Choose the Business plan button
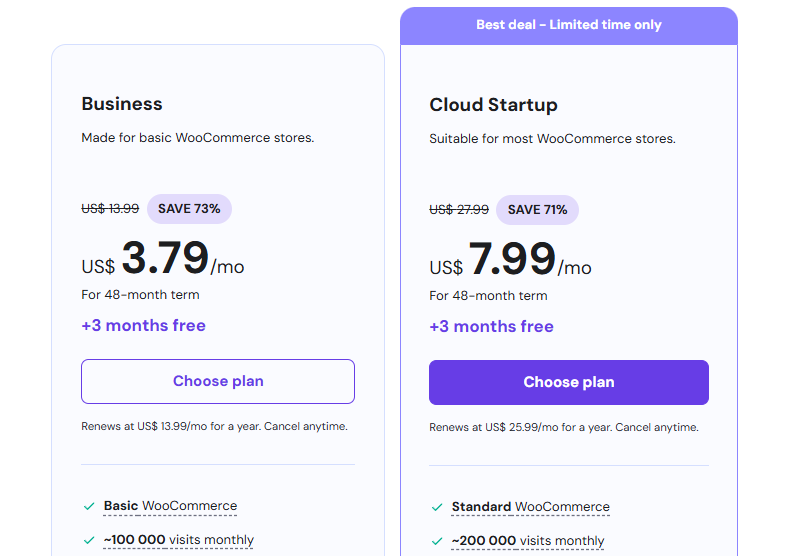 point(218,381)
